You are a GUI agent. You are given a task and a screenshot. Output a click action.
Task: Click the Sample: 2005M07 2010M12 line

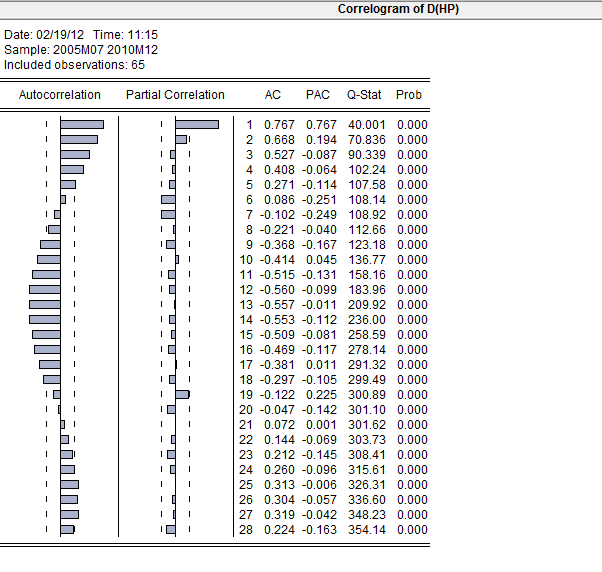point(81,50)
